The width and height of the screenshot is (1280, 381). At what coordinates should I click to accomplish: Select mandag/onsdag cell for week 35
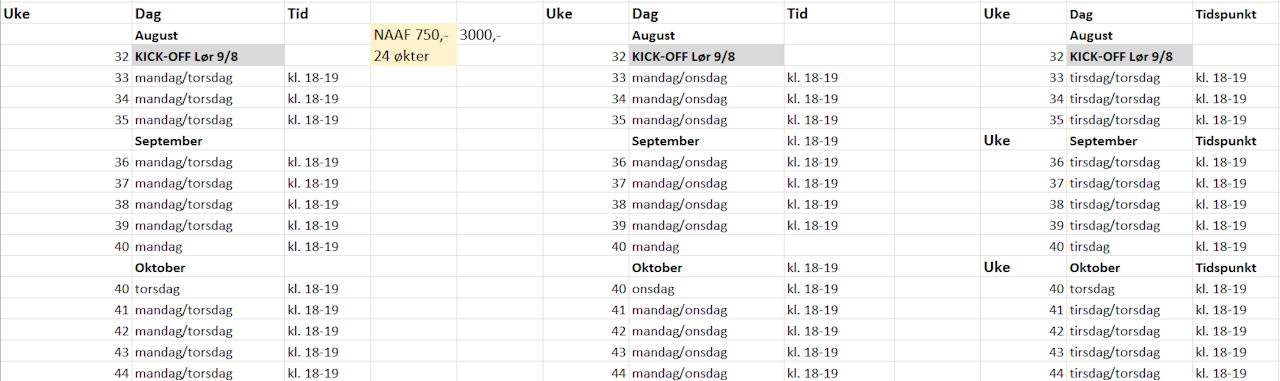(x=706, y=120)
